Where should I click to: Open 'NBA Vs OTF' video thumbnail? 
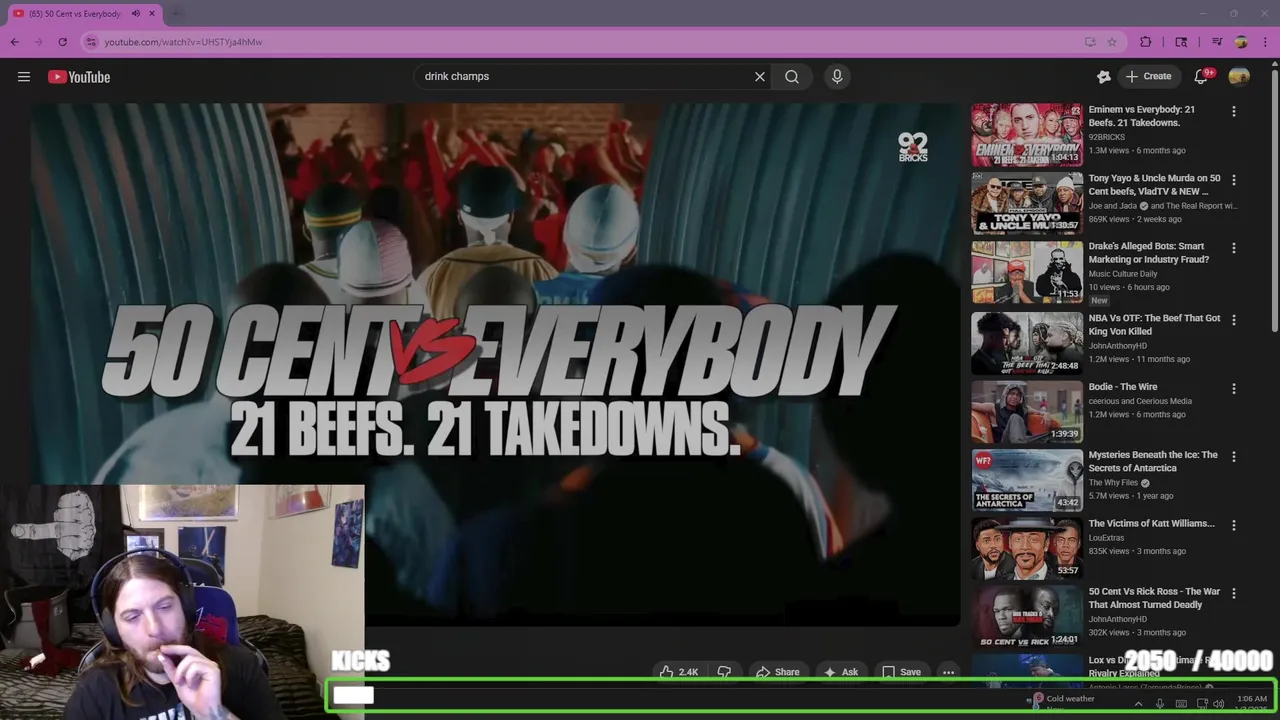pos(1027,343)
